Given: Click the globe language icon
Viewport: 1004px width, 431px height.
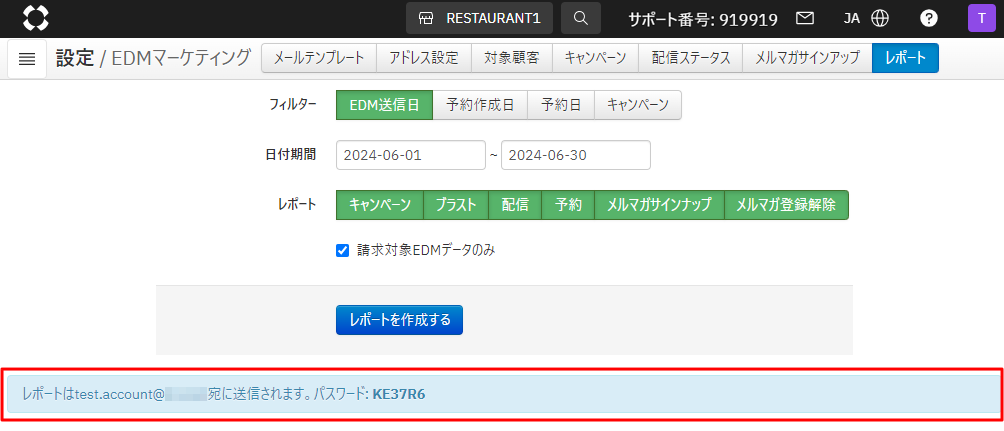Looking at the screenshot, I should tap(880, 18).
